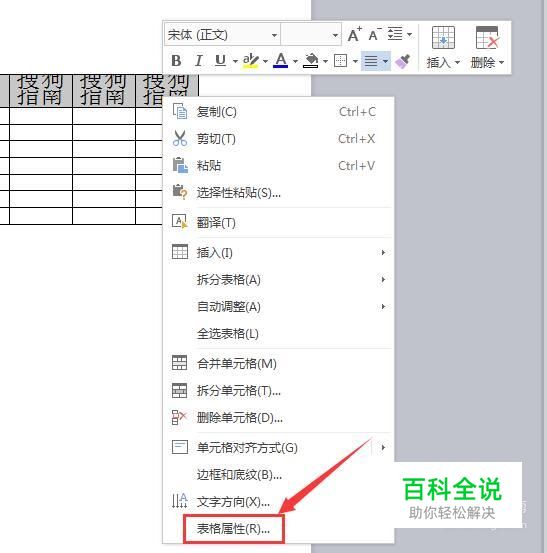Click the Insert table icon
The width and height of the screenshot is (547, 553).
443,38
